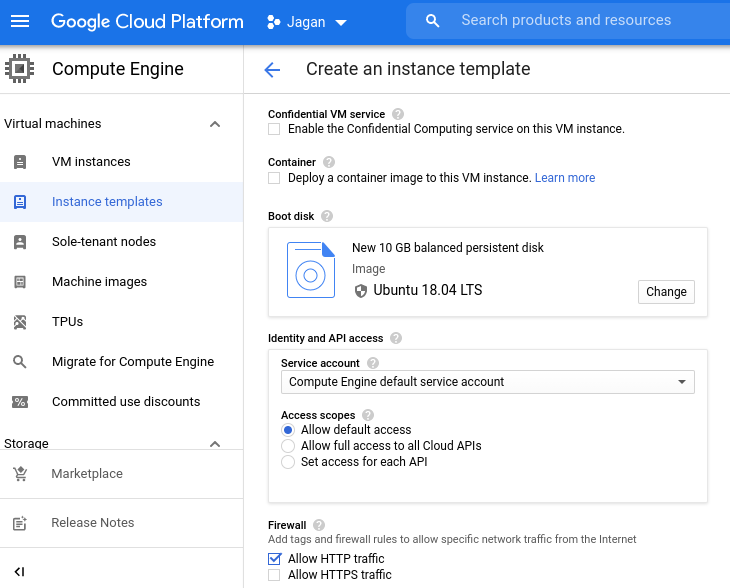This screenshot has width=730, height=588.
Task: Click the Migrate for Compute Engine icon
Action: tap(20, 362)
